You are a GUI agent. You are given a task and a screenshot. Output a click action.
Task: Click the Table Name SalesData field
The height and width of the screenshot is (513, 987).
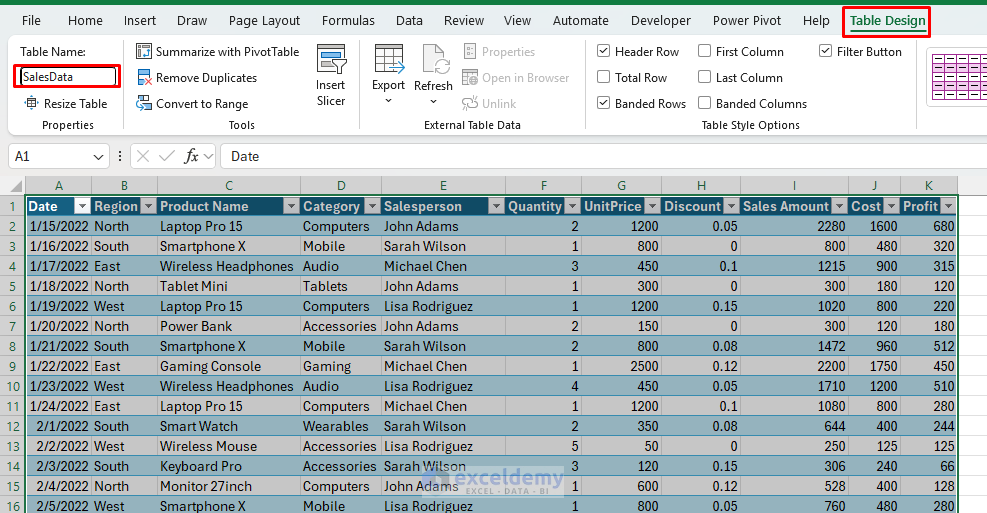(x=68, y=76)
